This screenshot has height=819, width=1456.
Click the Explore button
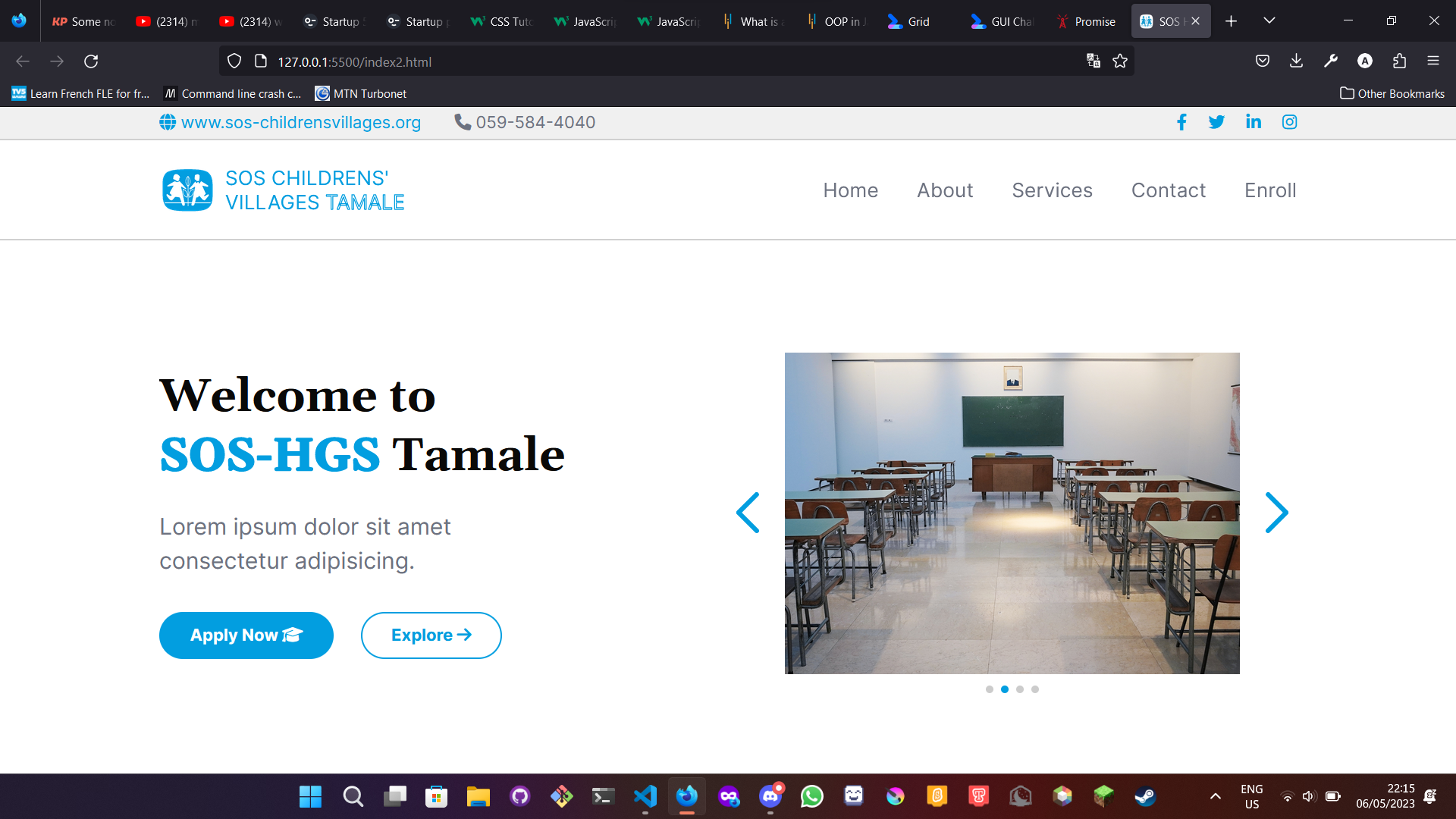click(431, 635)
